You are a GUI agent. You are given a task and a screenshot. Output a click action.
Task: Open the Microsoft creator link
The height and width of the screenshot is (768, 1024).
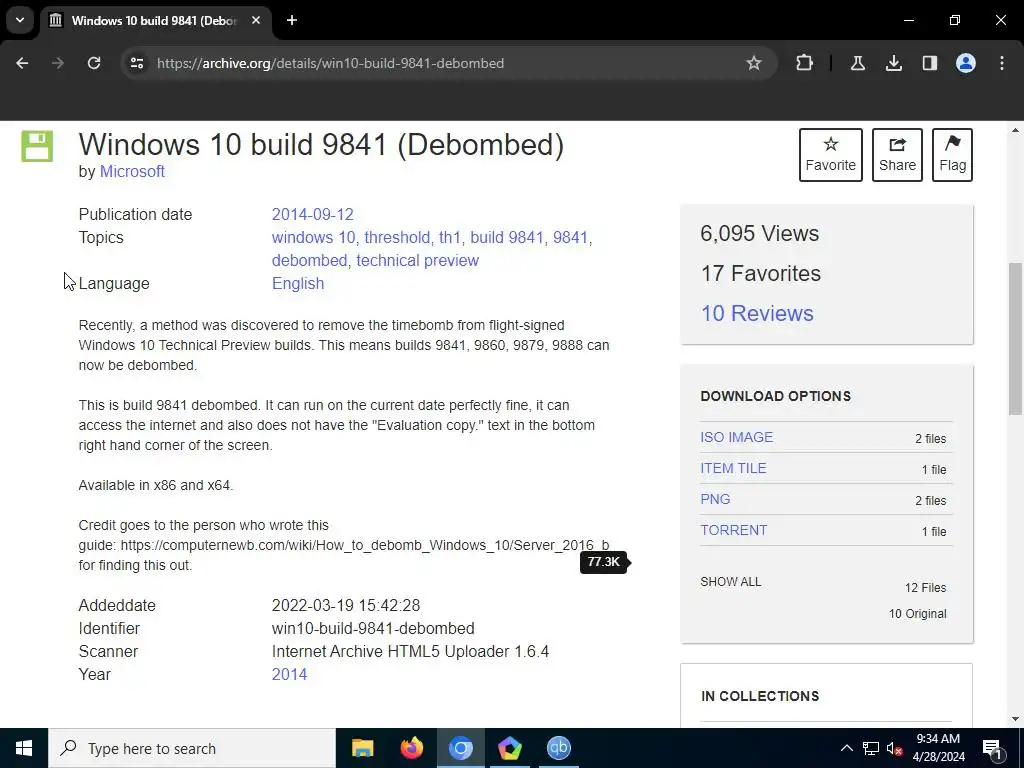132,172
